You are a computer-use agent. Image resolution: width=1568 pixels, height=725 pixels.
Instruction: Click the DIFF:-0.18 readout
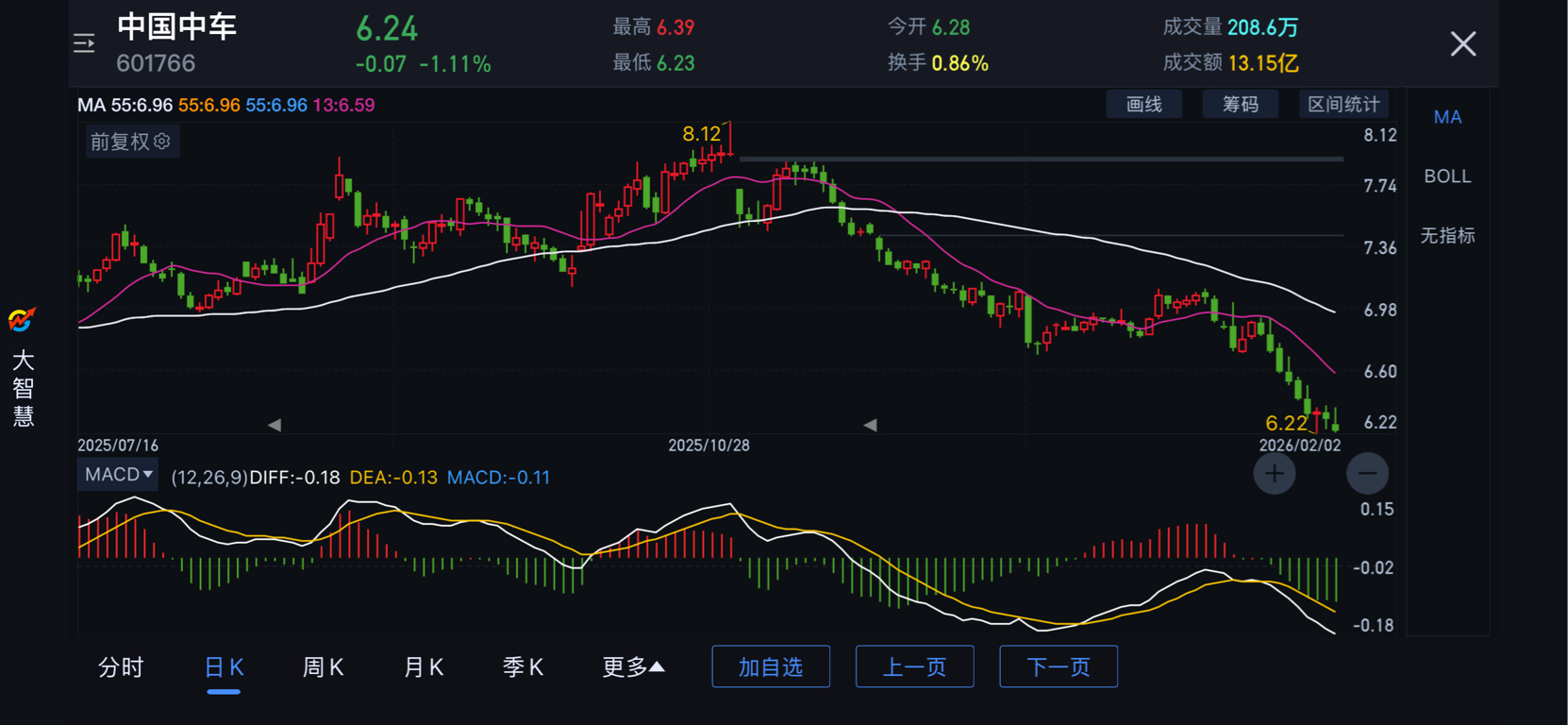(x=294, y=478)
